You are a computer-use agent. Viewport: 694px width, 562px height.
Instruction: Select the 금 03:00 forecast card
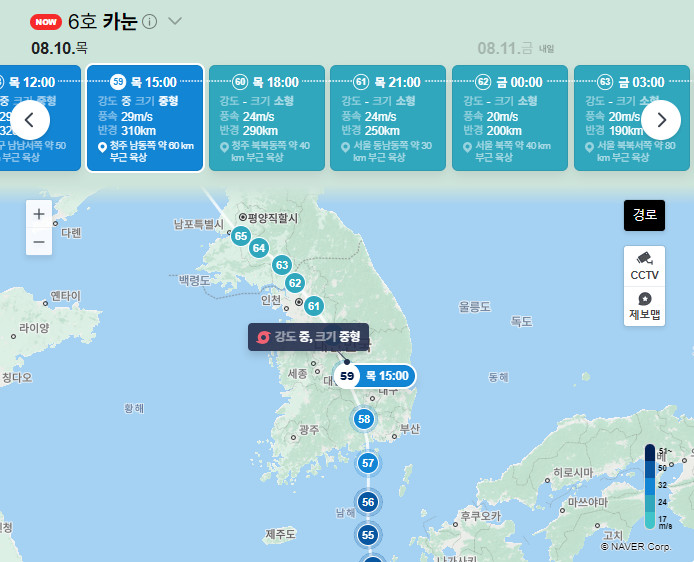click(x=632, y=118)
